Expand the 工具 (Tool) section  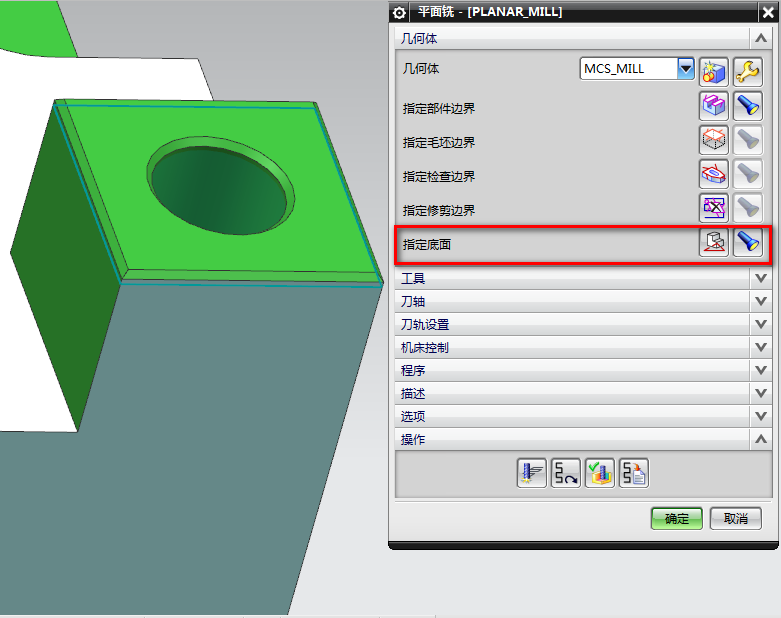pos(760,278)
